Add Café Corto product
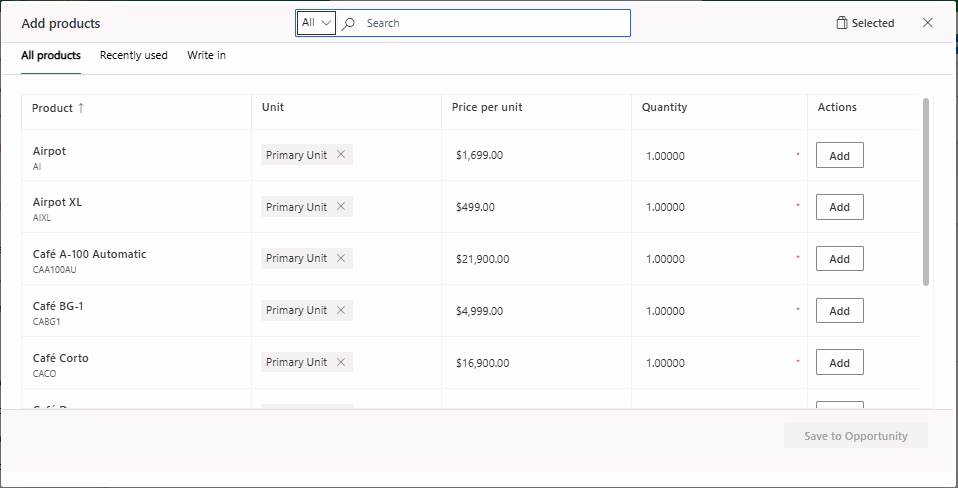 coord(839,362)
